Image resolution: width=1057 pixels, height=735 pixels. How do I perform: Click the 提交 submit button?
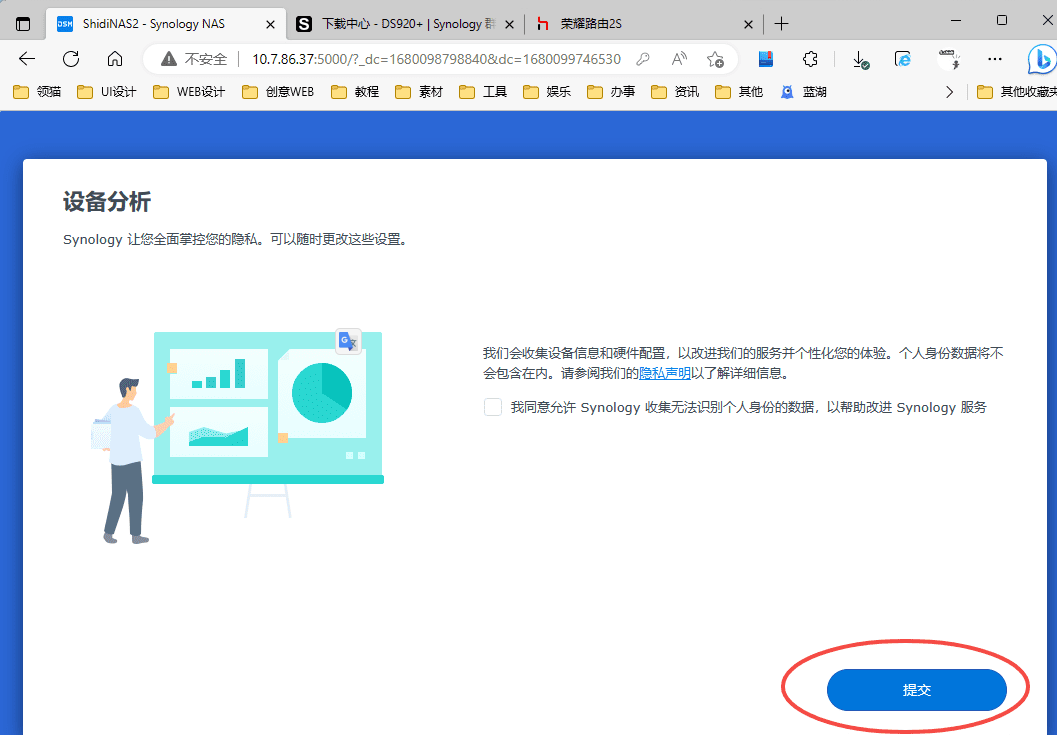[916, 690]
